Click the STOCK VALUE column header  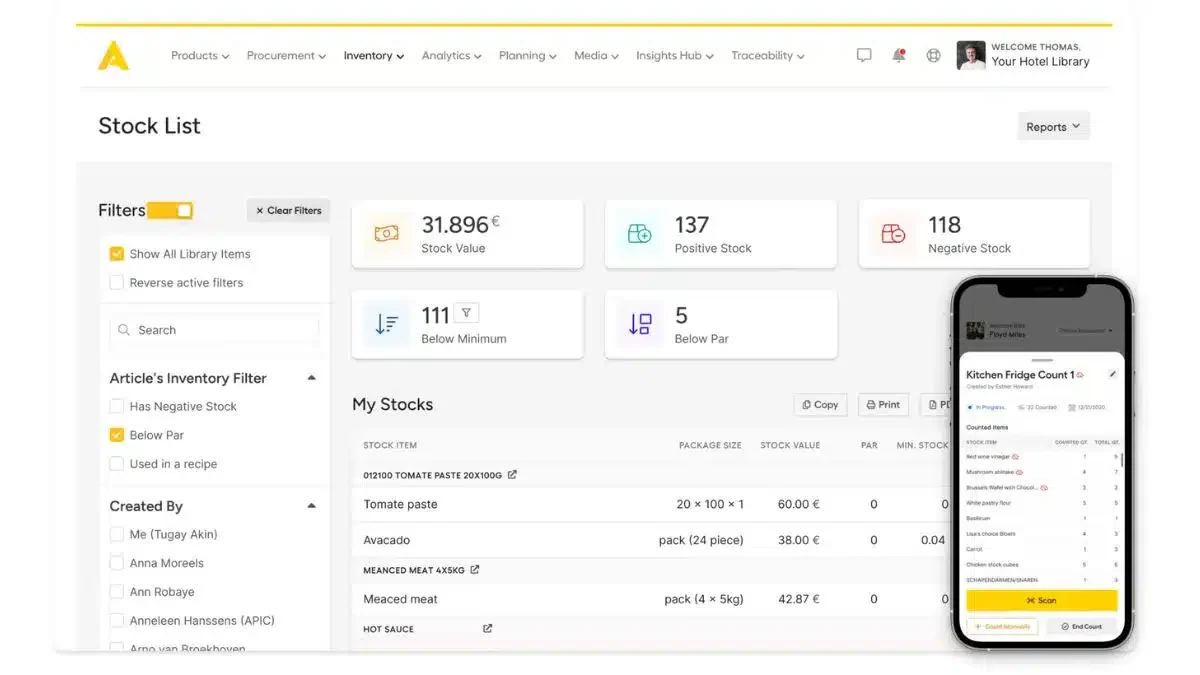coord(790,445)
